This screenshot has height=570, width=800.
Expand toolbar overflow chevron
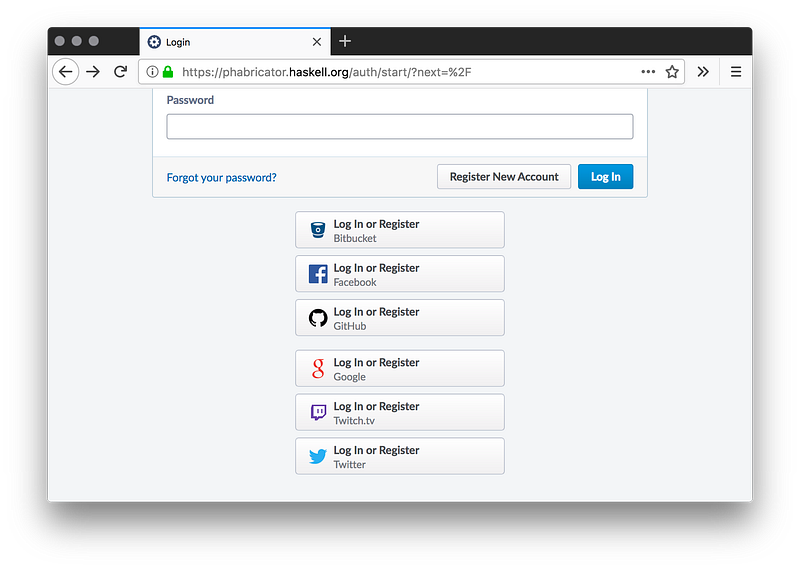(x=703, y=72)
